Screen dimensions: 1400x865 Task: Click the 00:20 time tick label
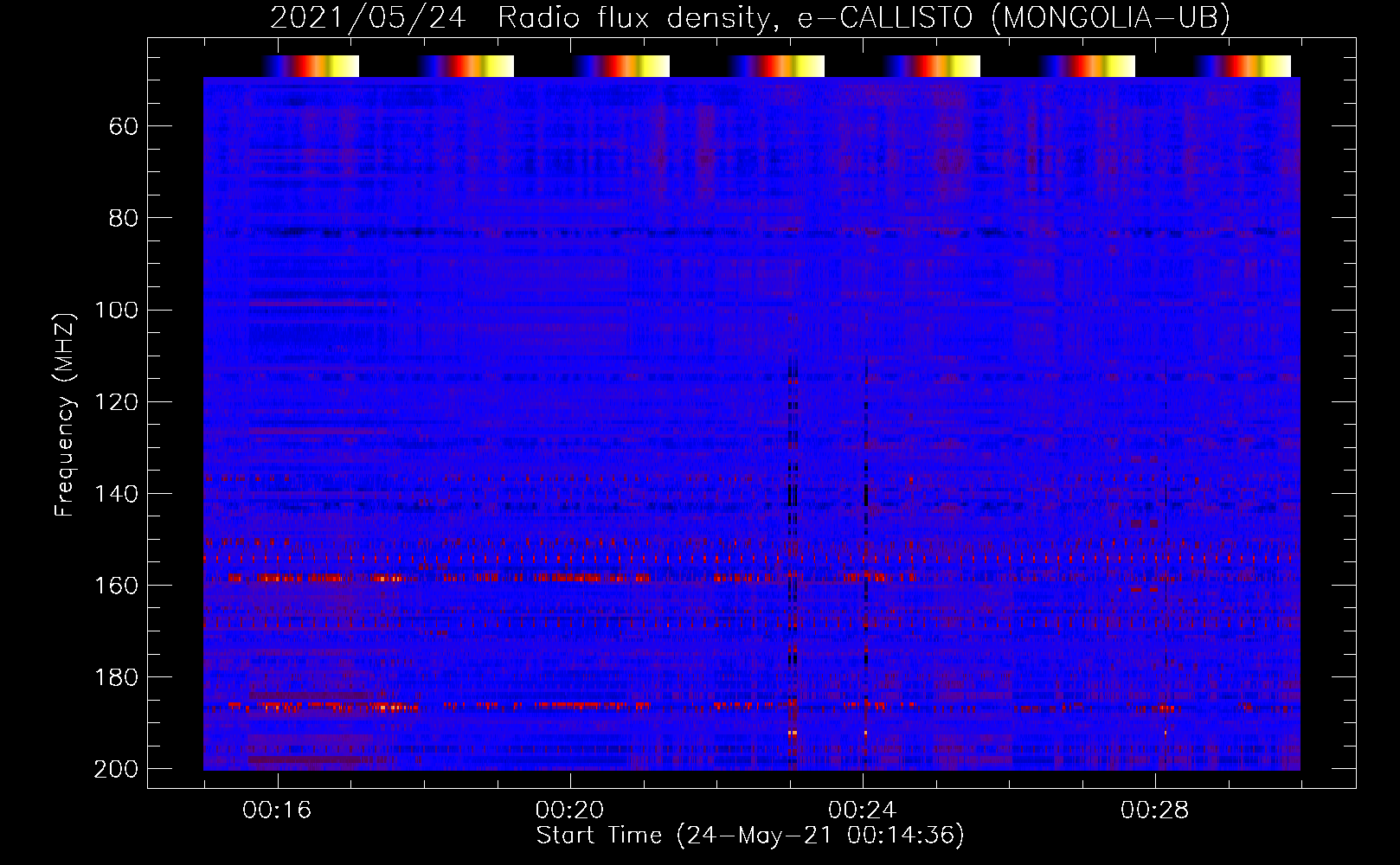pos(569,810)
